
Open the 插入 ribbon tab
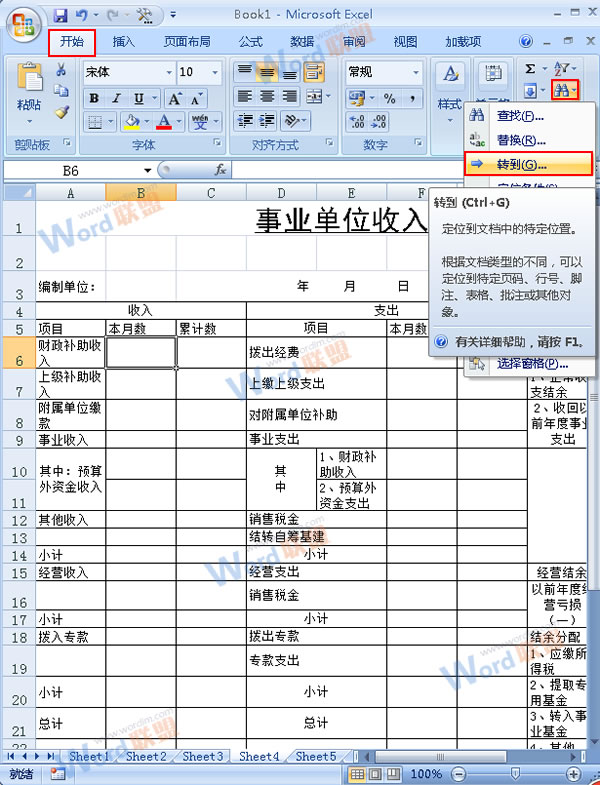124,42
